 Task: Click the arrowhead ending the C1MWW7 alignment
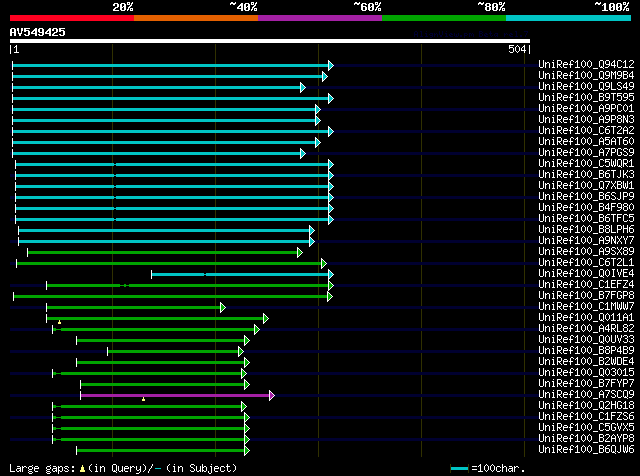tap(223, 307)
